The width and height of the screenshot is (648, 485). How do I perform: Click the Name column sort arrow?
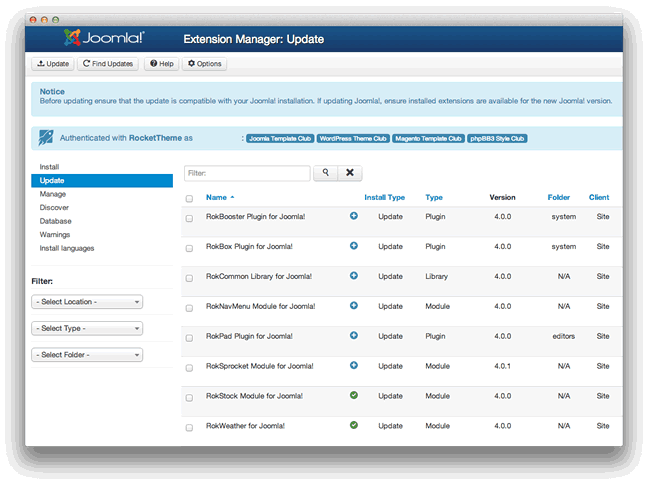[x=232, y=197]
